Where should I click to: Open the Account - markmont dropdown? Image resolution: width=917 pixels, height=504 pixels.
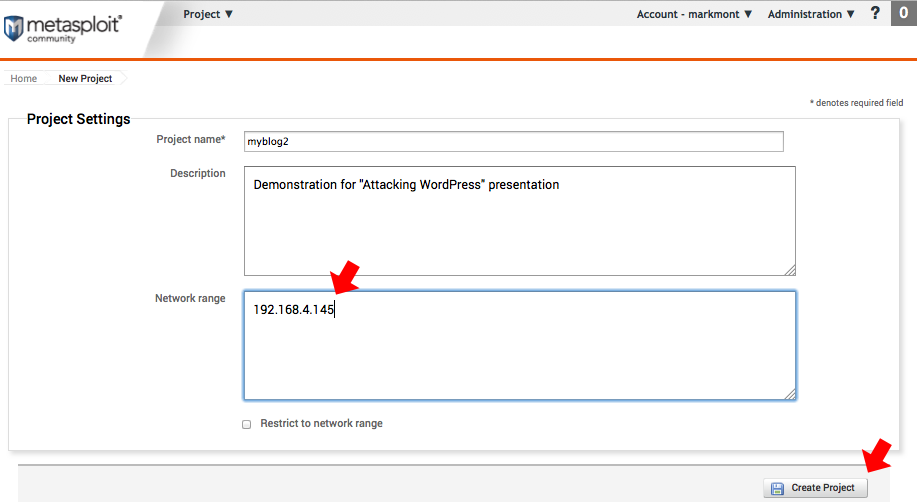point(694,14)
